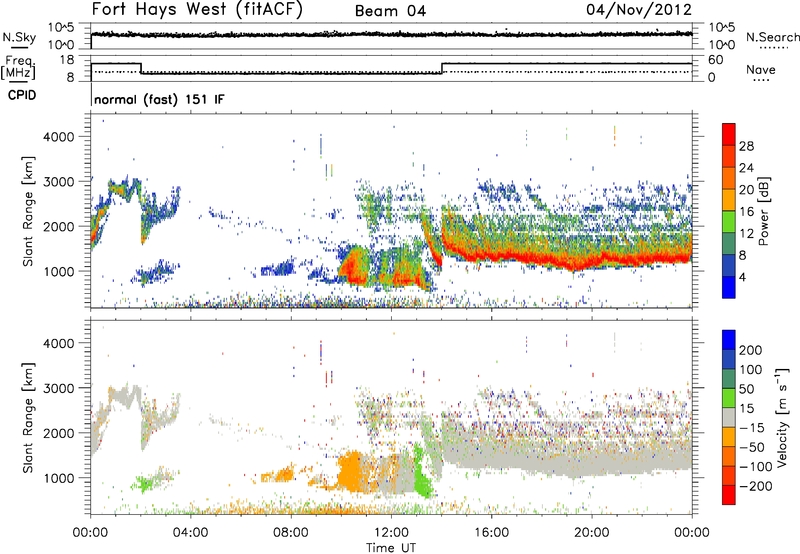800x554 pixels.
Task: Click the frequency step-up near 14:00 UT
Action: pyautogui.click(x=442, y=68)
